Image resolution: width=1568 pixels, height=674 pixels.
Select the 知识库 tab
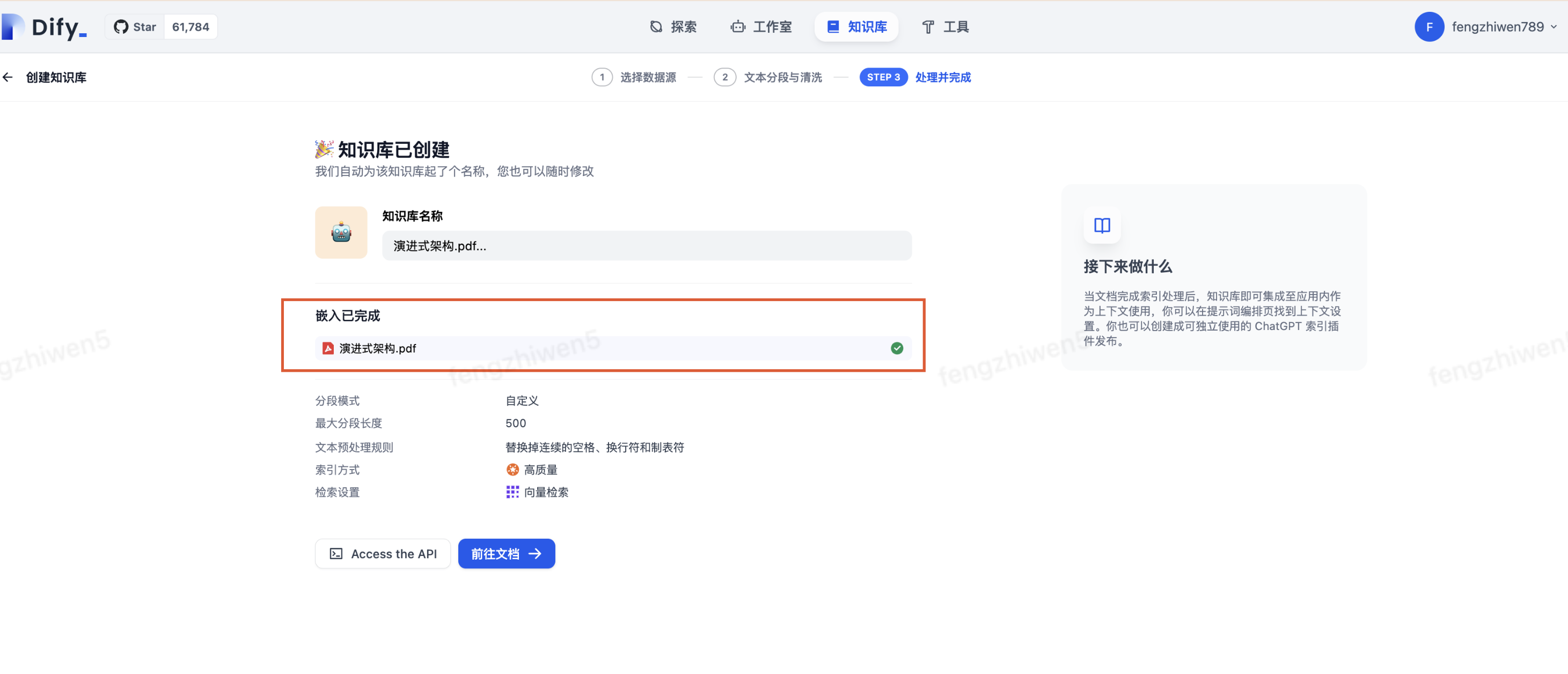tap(856, 27)
